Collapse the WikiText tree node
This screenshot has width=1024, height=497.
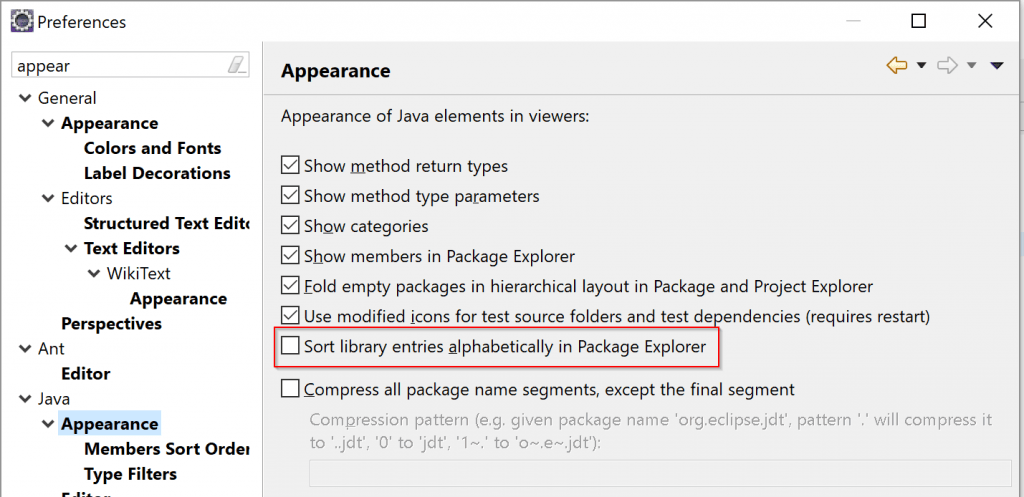[x=93, y=273]
